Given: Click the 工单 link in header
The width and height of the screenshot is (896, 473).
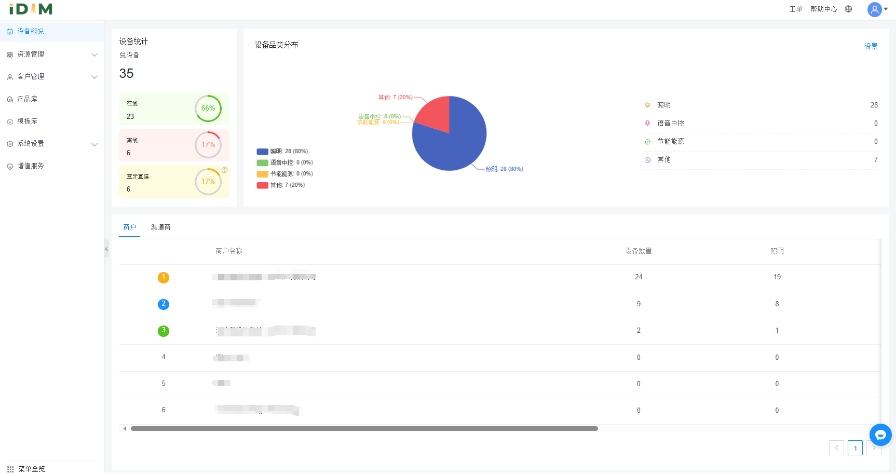Looking at the screenshot, I should 796,9.
